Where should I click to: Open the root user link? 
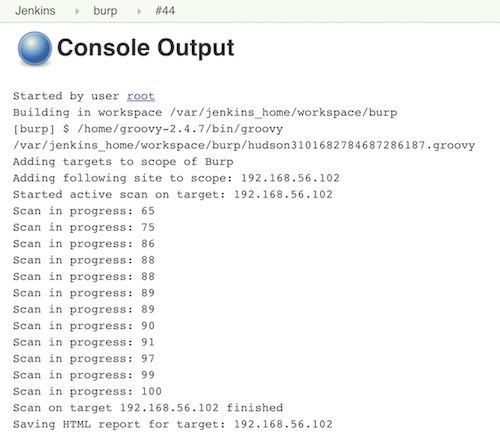[x=141, y=96]
